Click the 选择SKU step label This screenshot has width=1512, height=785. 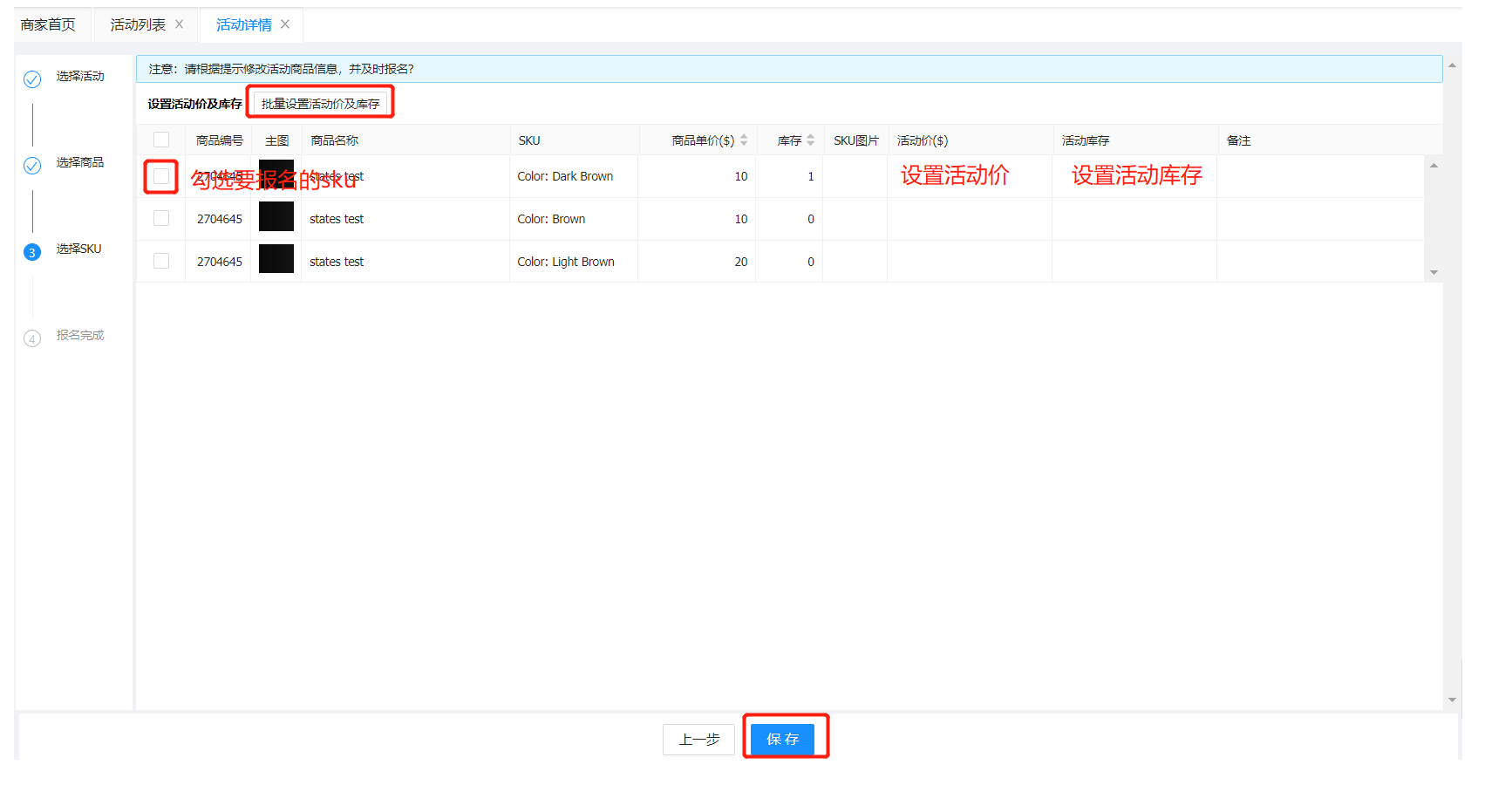point(78,249)
